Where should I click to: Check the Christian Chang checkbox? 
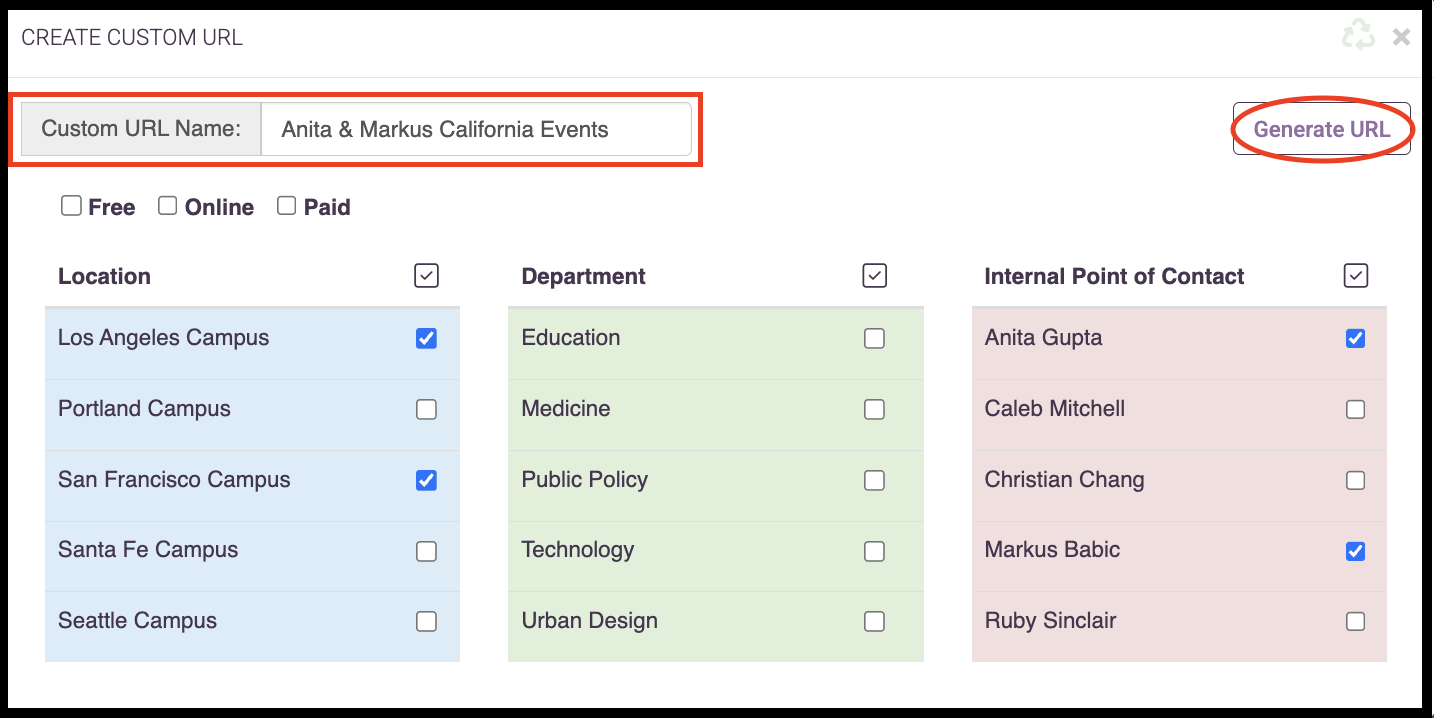1356,481
